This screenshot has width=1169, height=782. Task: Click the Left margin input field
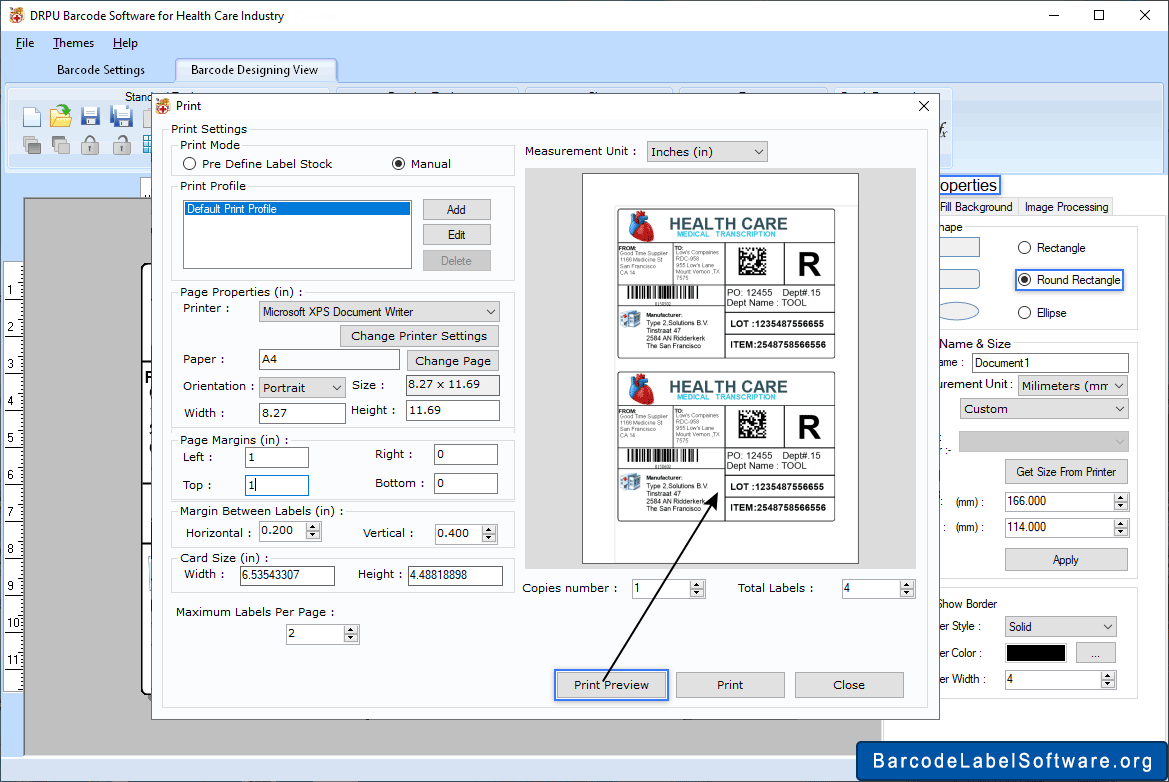(277, 457)
